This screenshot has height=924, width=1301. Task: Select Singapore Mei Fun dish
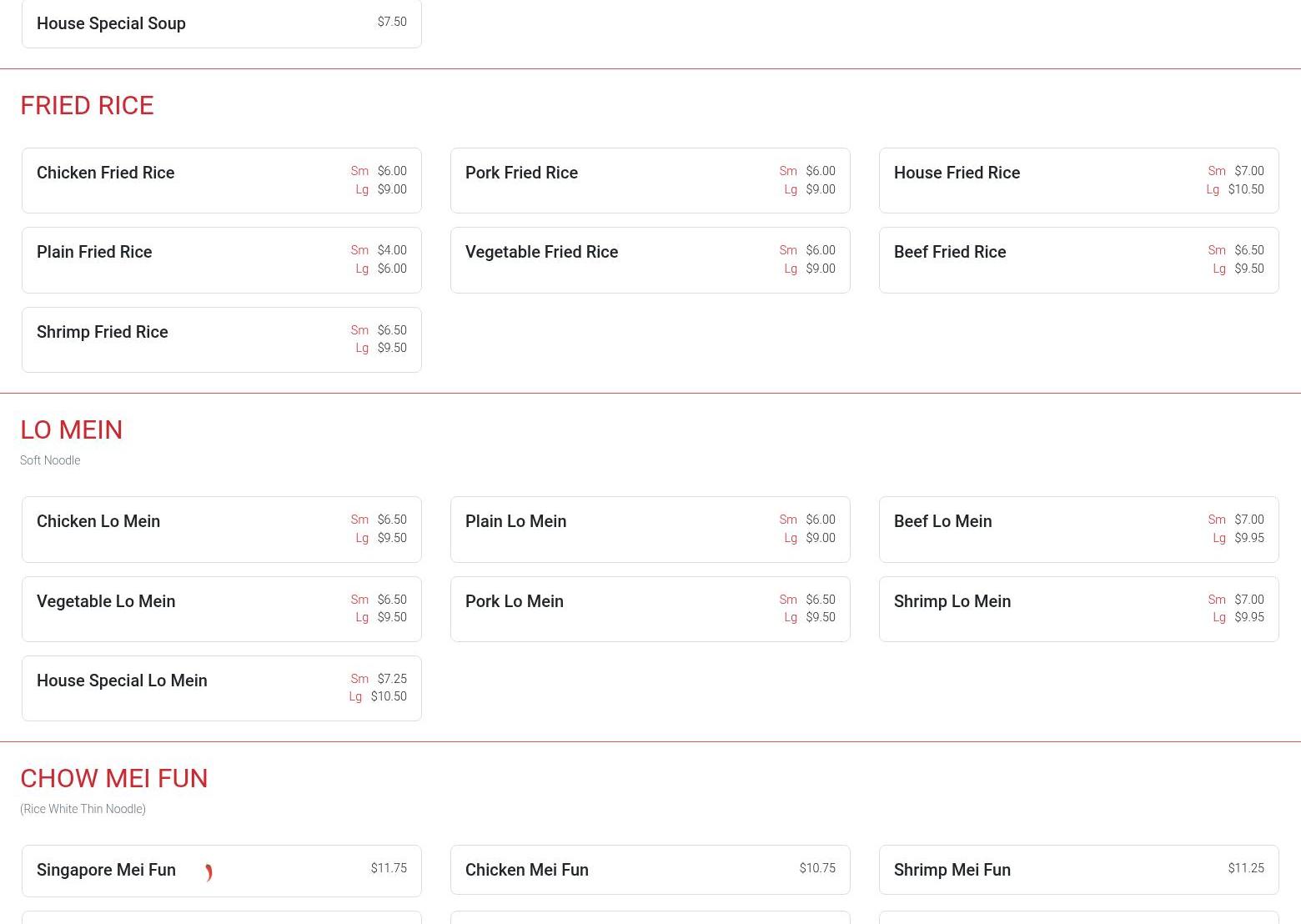[106, 870]
